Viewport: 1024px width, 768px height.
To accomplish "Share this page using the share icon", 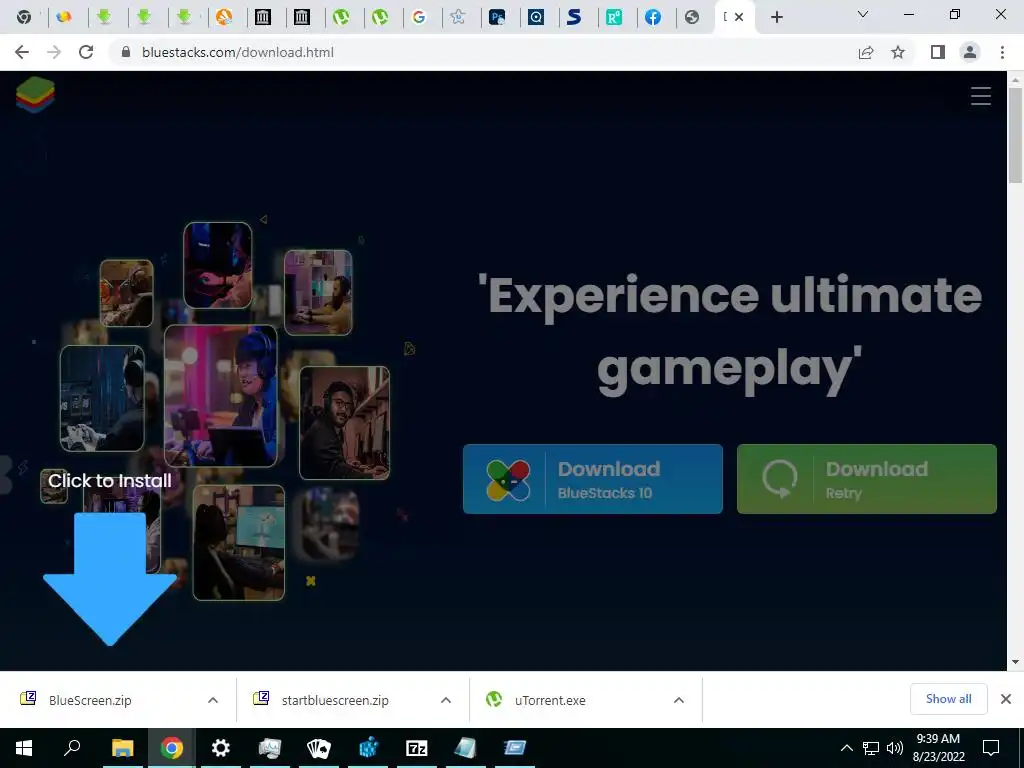I will (x=866, y=52).
